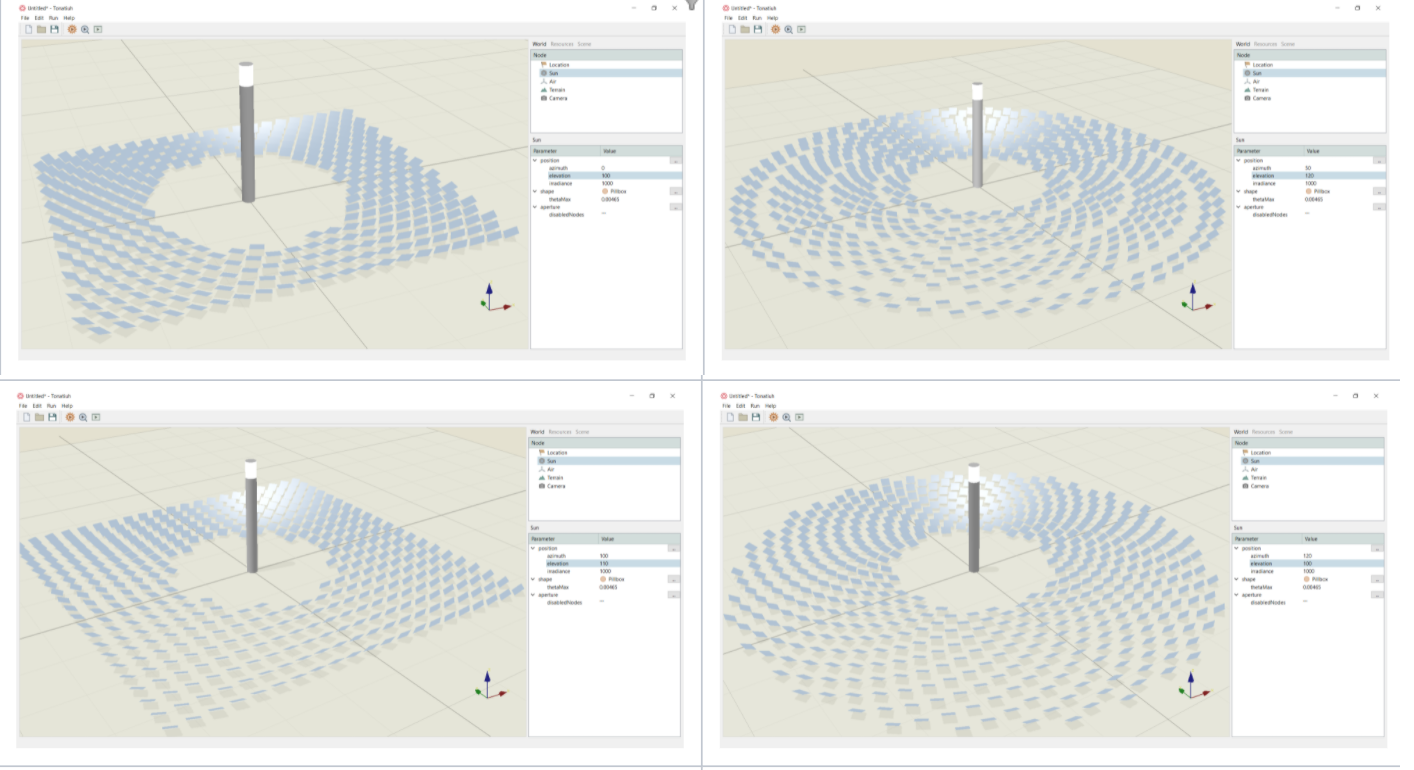Click script play icon in upper-right Tonatiuh window
The width and height of the screenshot is (1414, 770).
click(801, 29)
